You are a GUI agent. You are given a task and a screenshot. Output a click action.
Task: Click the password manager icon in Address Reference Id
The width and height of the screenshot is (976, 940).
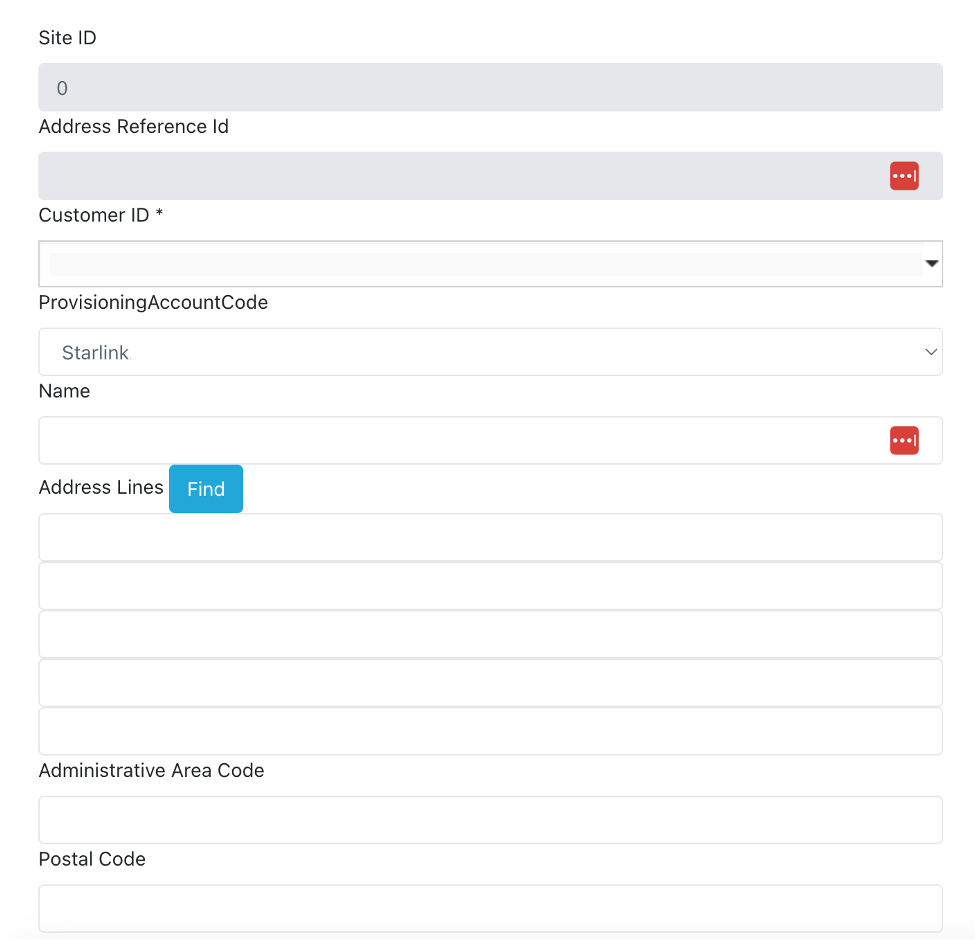coord(904,176)
